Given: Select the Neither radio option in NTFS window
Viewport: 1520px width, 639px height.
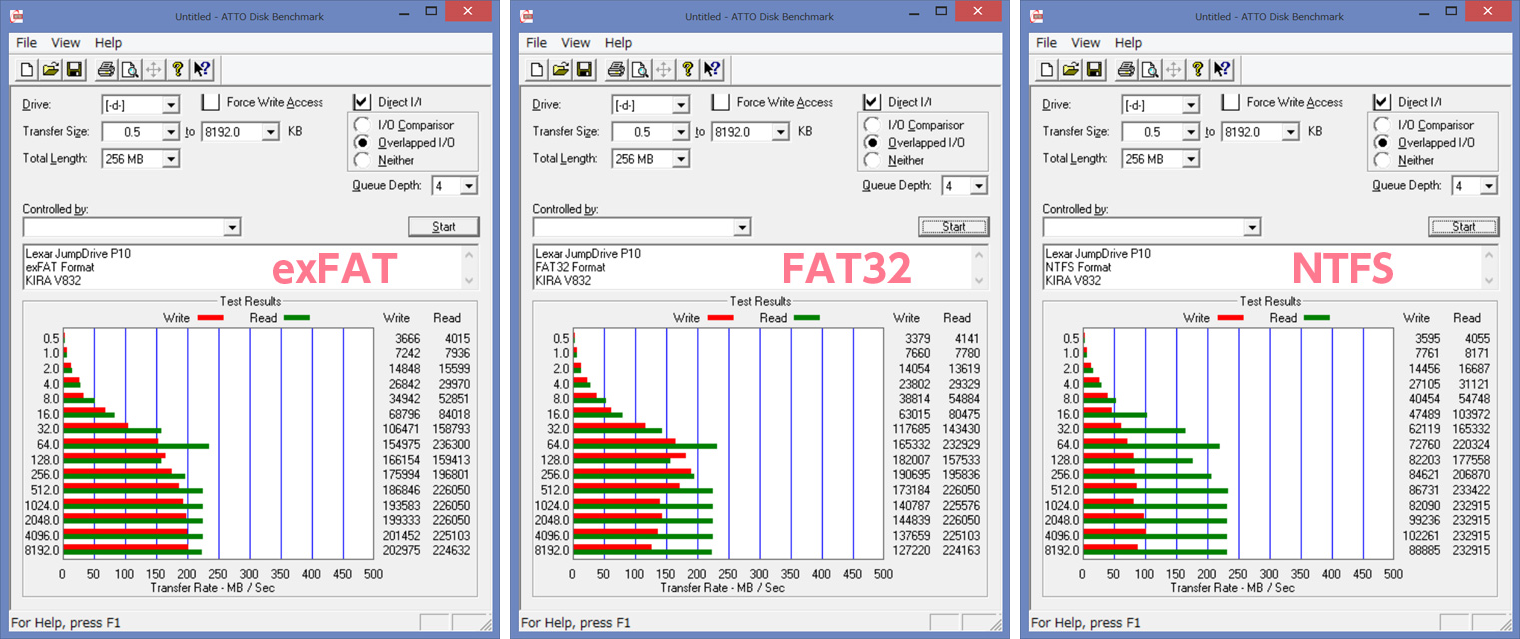Looking at the screenshot, I should pyautogui.click(x=1382, y=160).
